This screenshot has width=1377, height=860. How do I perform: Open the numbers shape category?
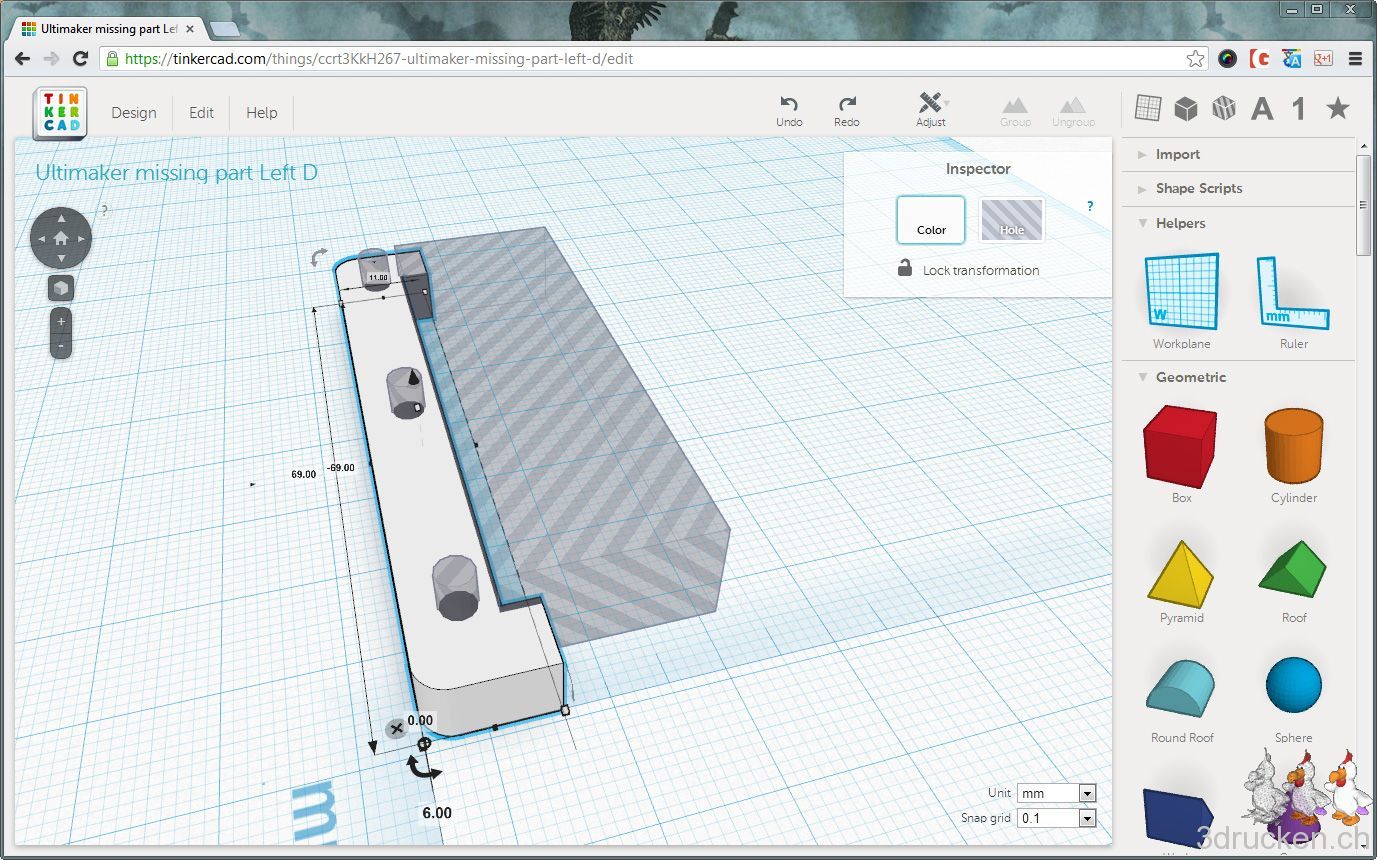[1299, 108]
